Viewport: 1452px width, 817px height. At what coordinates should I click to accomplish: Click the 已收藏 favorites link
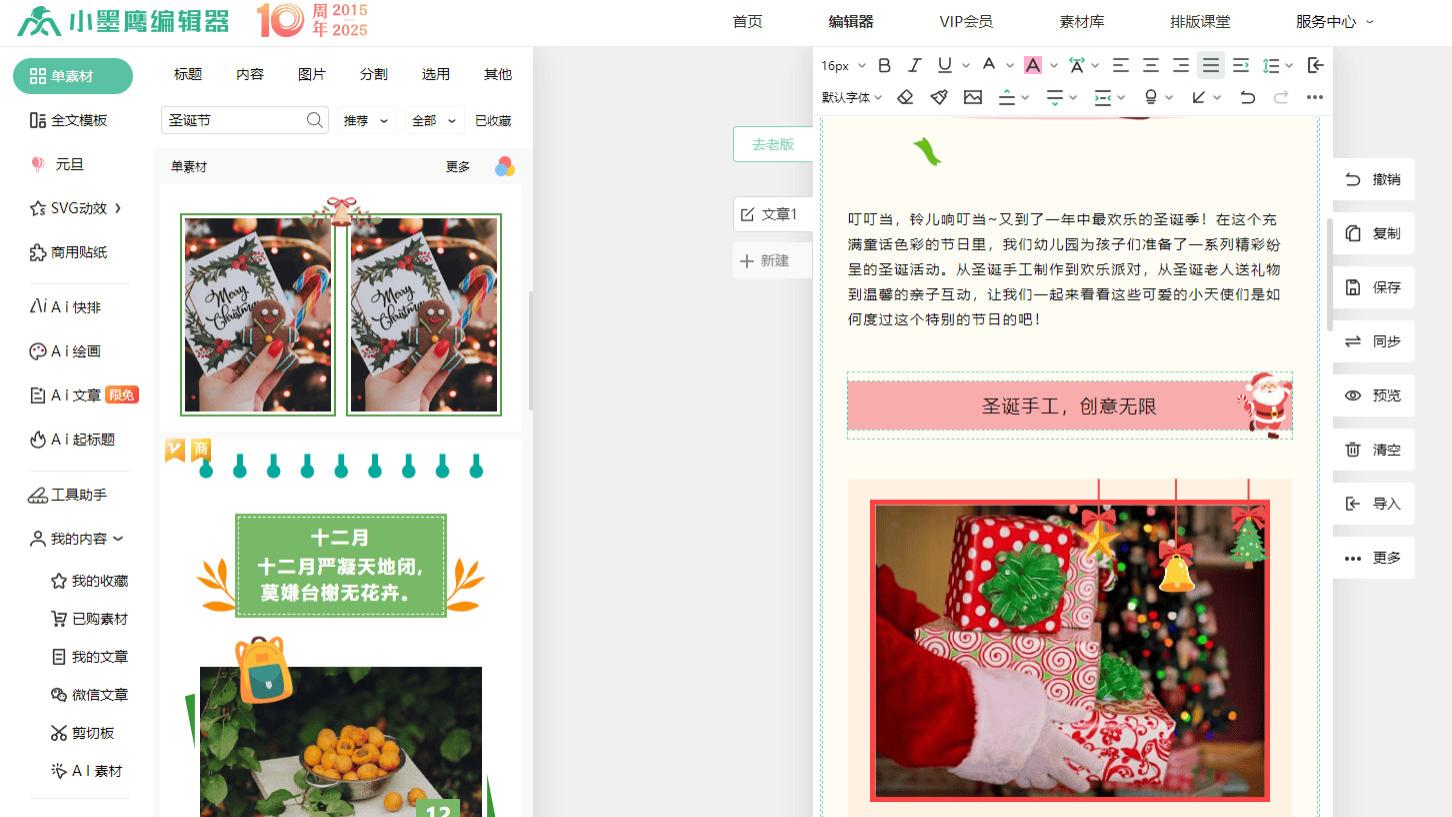tap(492, 120)
